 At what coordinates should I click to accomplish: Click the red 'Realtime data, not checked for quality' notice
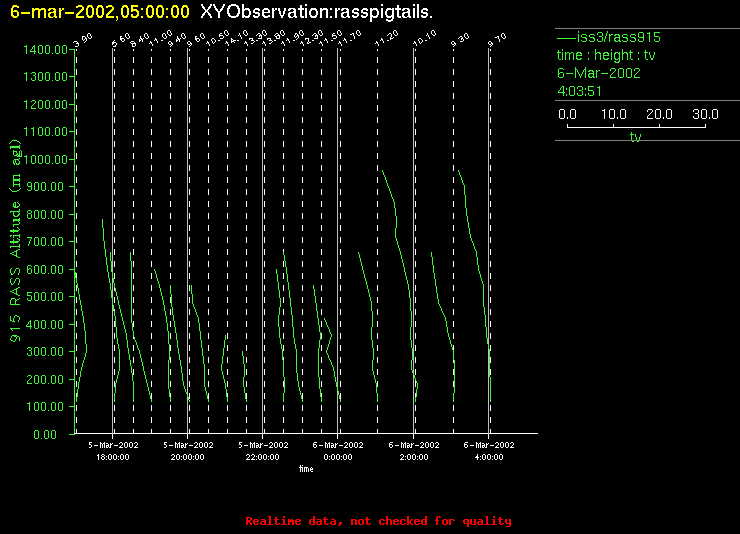(x=378, y=521)
